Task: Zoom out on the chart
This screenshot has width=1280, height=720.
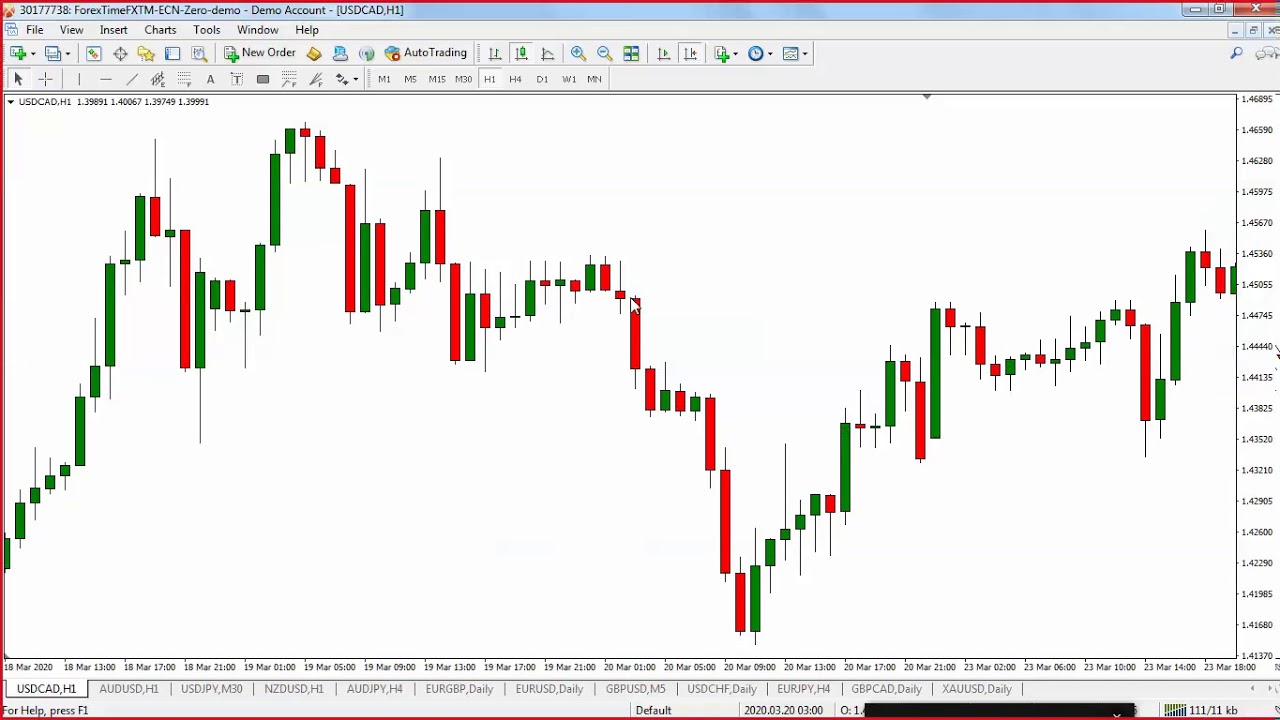Action: (604, 53)
